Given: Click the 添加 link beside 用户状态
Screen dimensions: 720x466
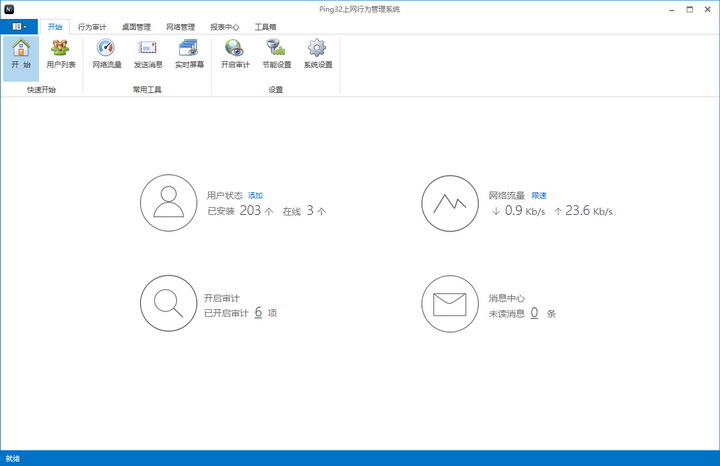Looking at the screenshot, I should tap(255, 196).
